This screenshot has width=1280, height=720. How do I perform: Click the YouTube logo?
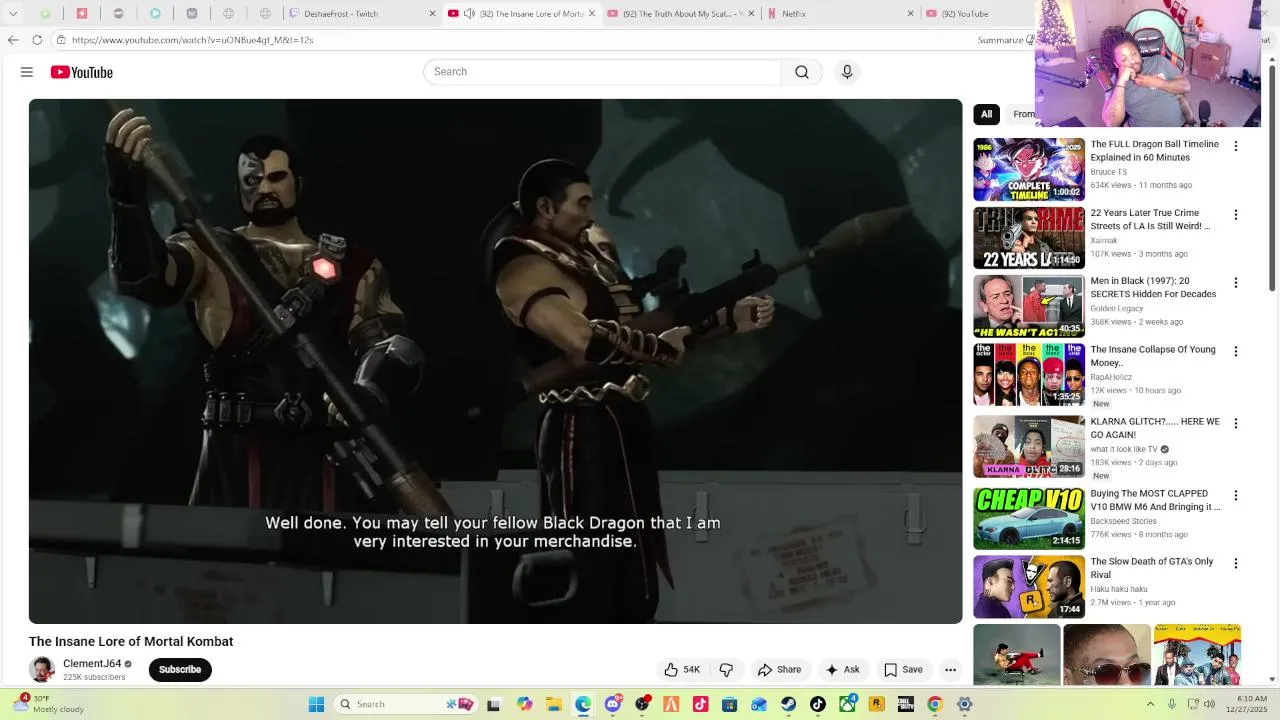pyautogui.click(x=82, y=72)
